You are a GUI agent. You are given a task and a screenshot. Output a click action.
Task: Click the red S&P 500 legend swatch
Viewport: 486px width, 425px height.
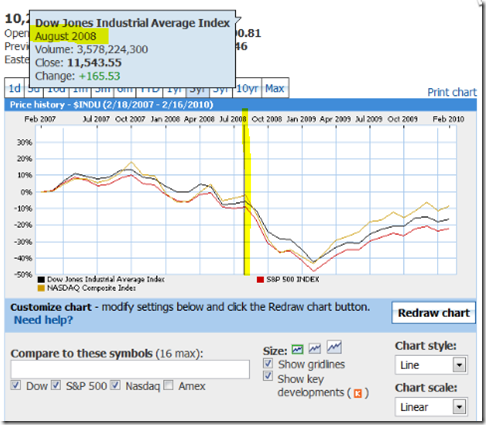[260, 279]
